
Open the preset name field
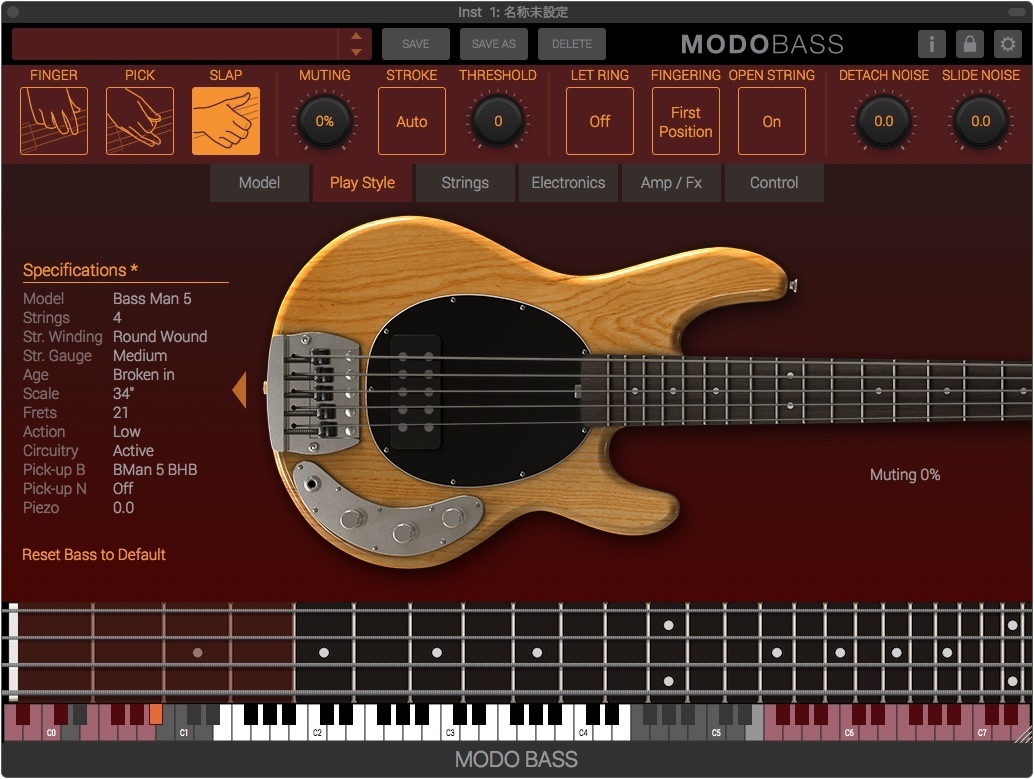coord(175,44)
